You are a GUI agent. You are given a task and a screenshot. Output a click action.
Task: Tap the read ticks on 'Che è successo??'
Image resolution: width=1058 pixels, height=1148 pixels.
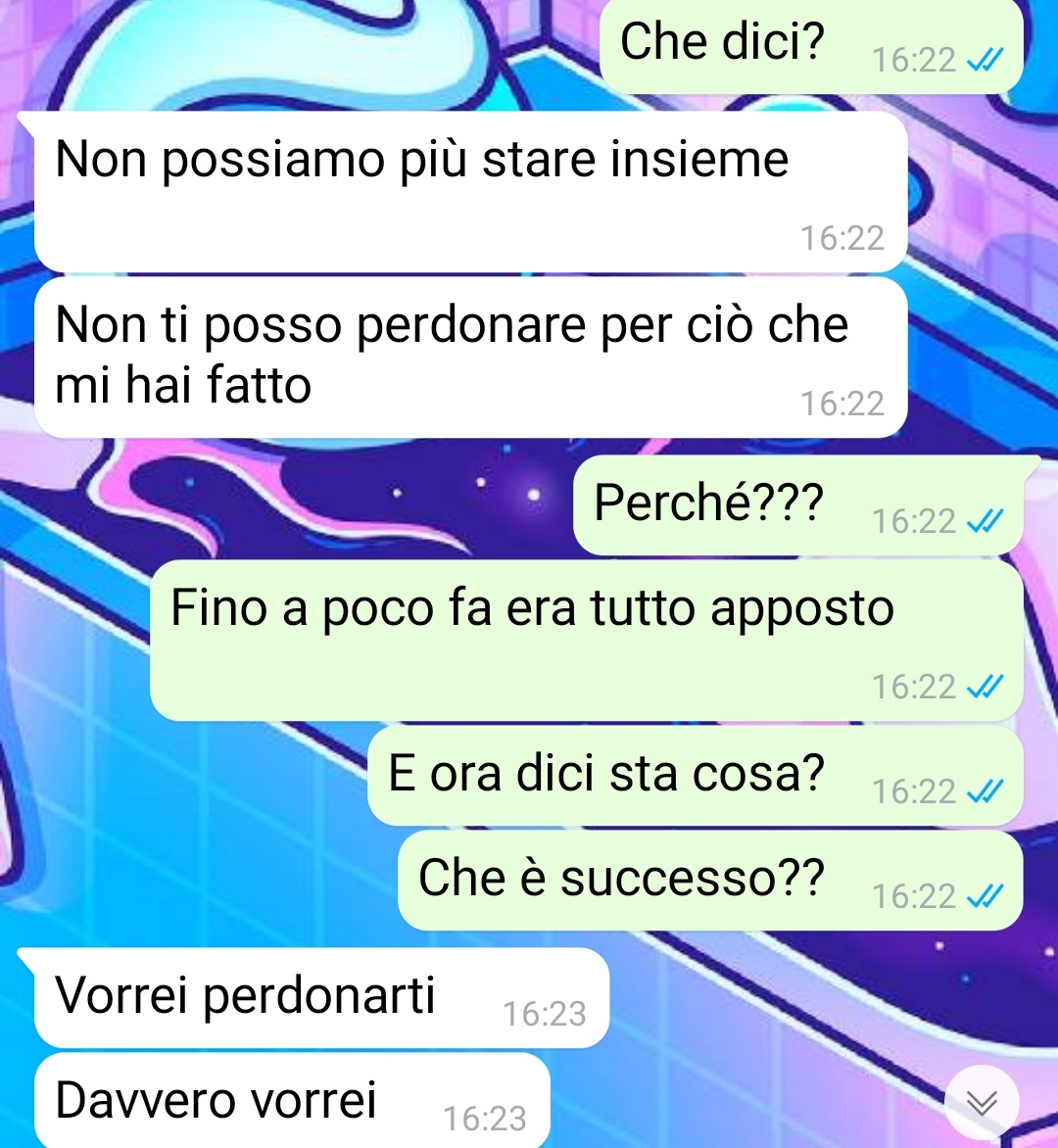tap(985, 896)
